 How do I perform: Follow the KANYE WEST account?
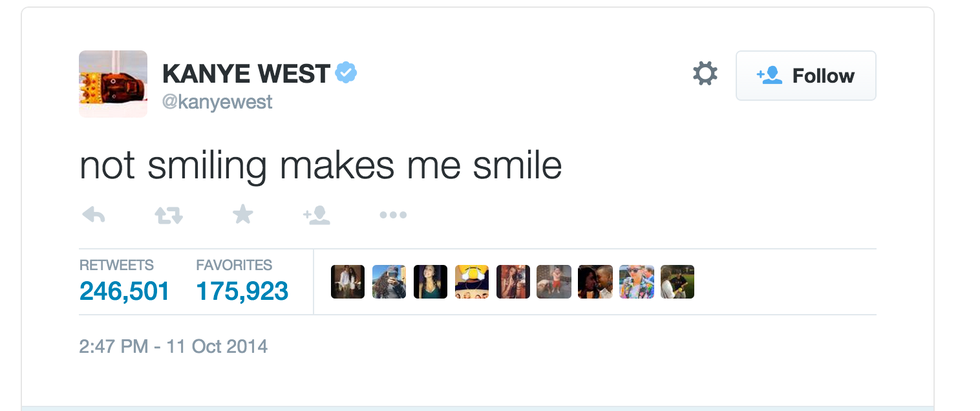click(x=806, y=76)
